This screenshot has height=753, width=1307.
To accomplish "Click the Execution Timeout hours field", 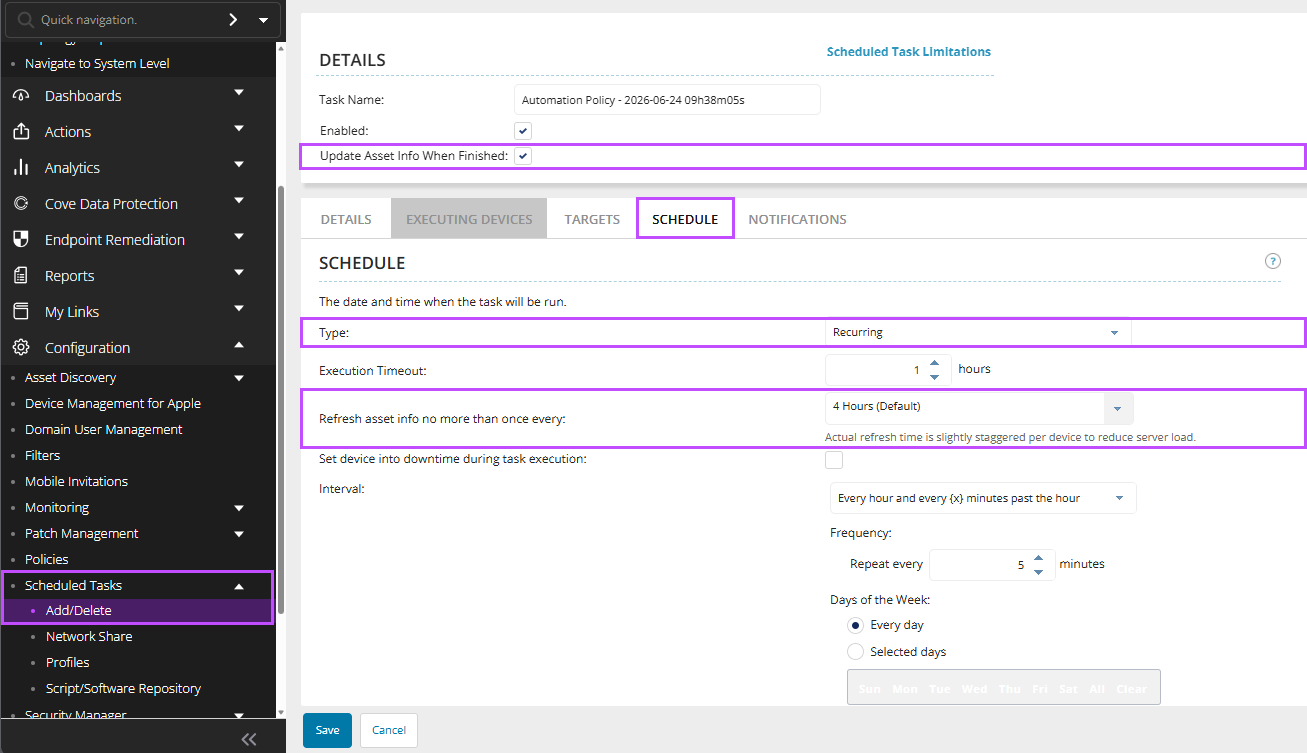I will pyautogui.click(x=888, y=370).
